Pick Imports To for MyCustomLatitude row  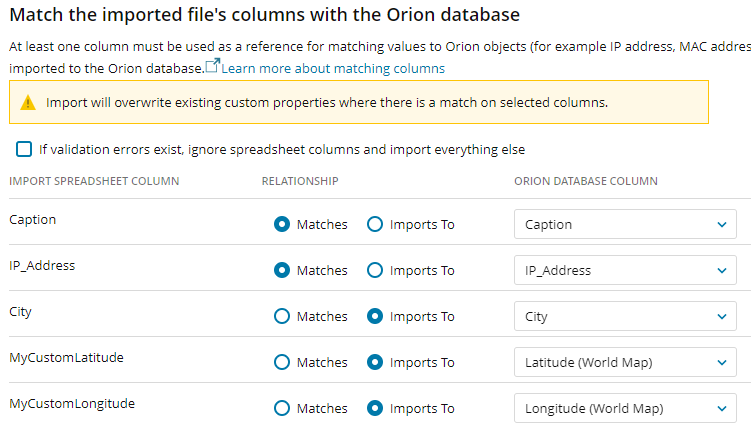pos(375,362)
